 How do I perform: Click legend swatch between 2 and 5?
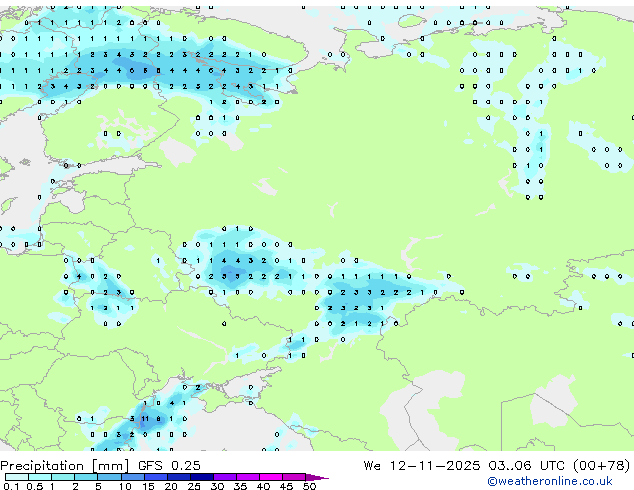(x=86, y=477)
